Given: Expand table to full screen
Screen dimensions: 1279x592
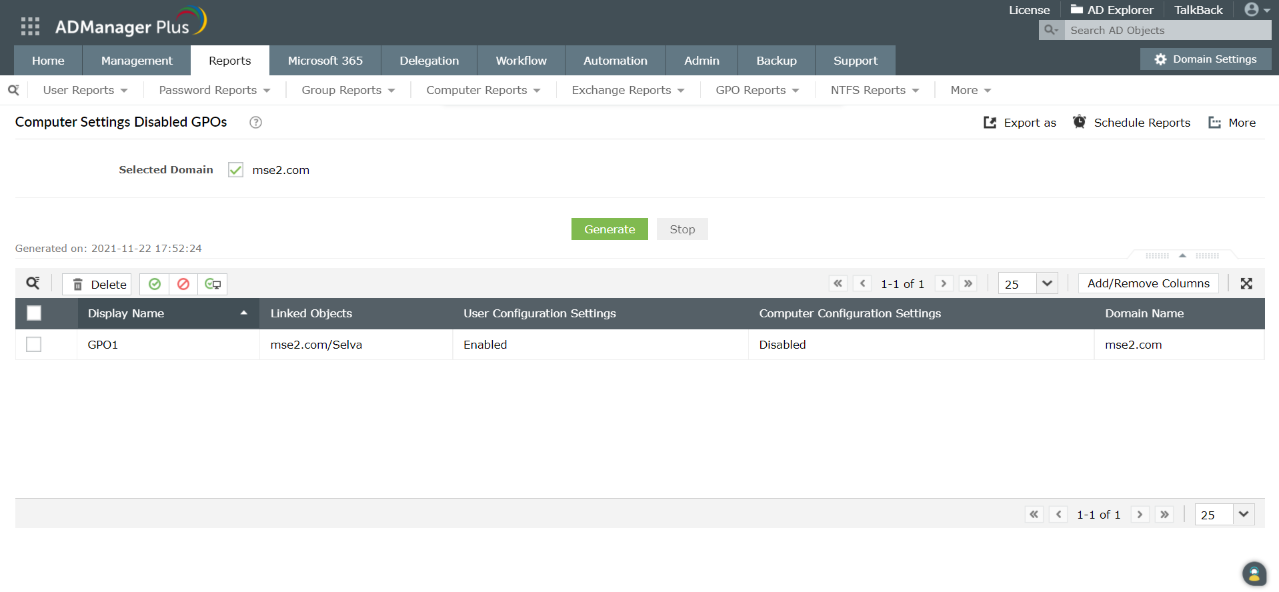Looking at the screenshot, I should click(1247, 284).
